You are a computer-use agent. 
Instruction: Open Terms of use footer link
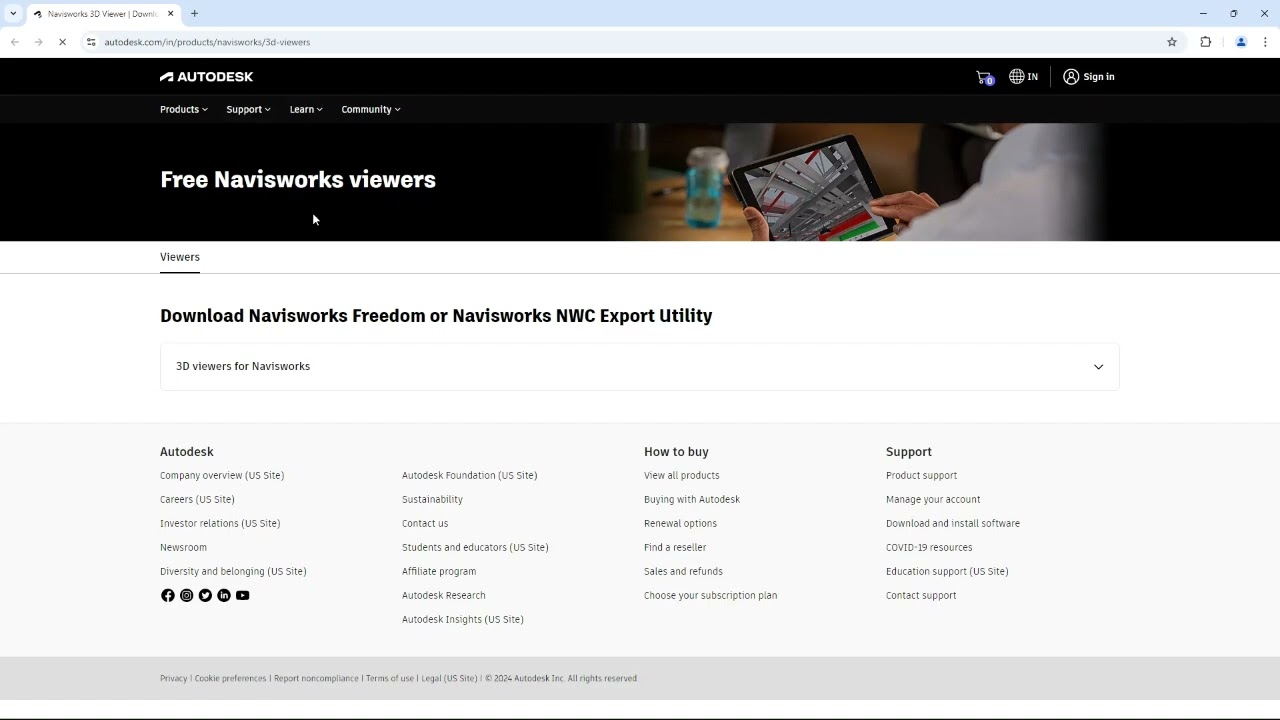(x=389, y=679)
